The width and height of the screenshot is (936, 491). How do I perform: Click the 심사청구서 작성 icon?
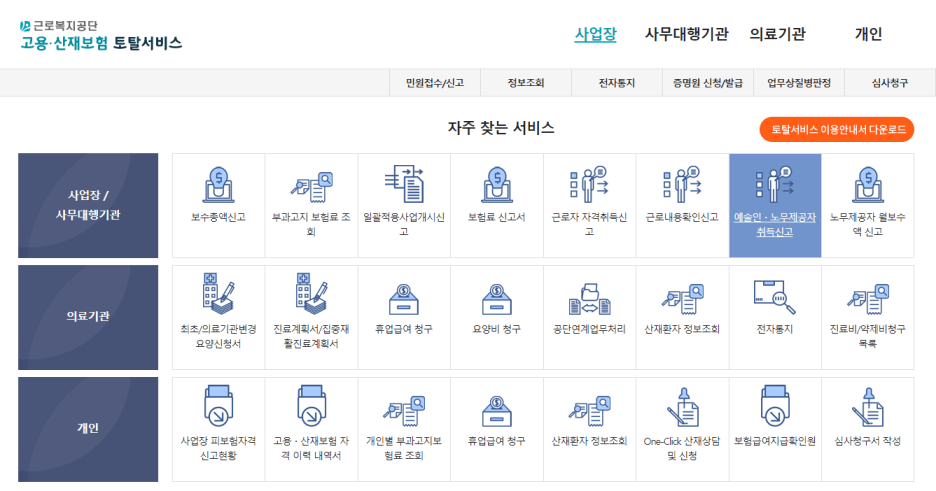coord(868,407)
